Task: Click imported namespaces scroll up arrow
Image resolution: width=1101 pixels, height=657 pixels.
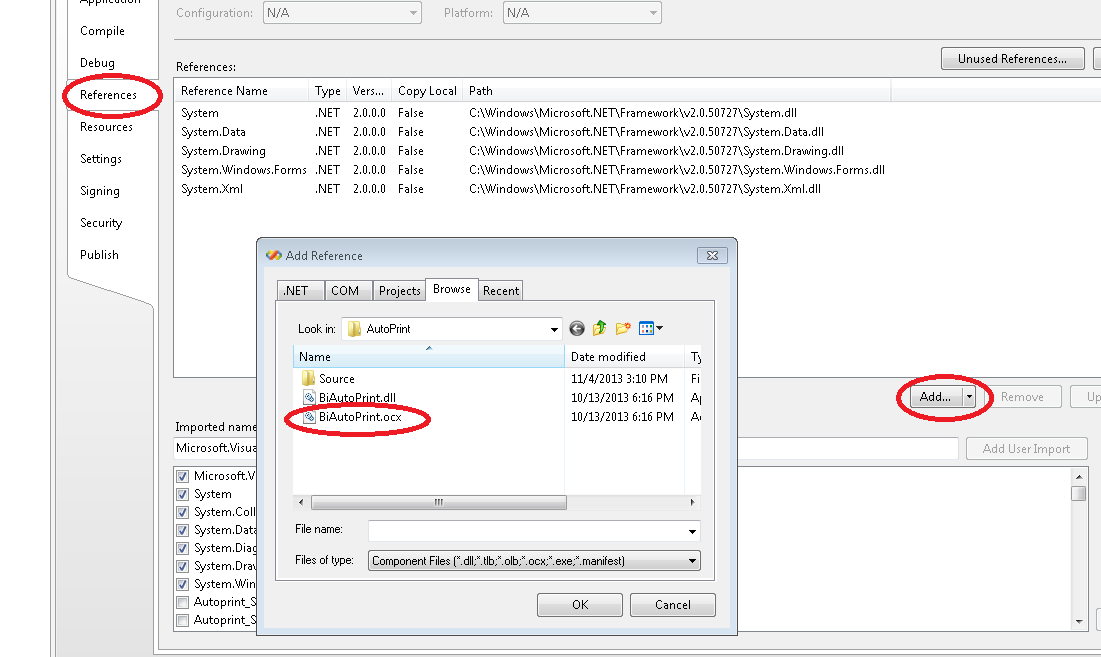Action: tap(1079, 477)
